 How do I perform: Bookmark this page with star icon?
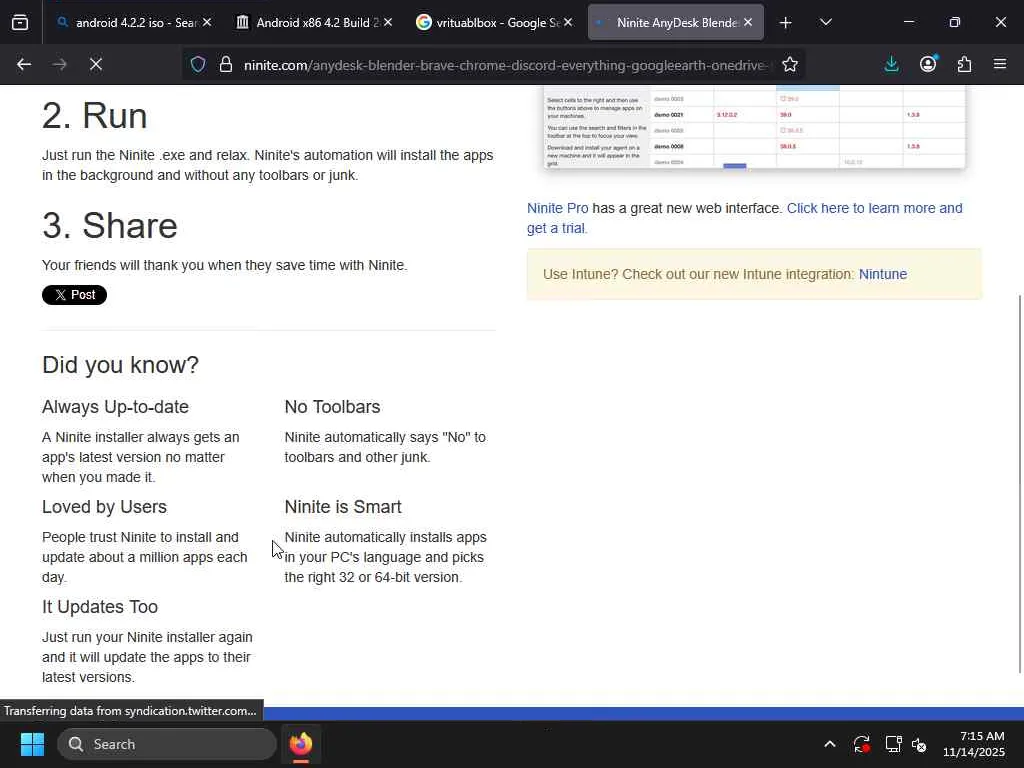point(790,65)
